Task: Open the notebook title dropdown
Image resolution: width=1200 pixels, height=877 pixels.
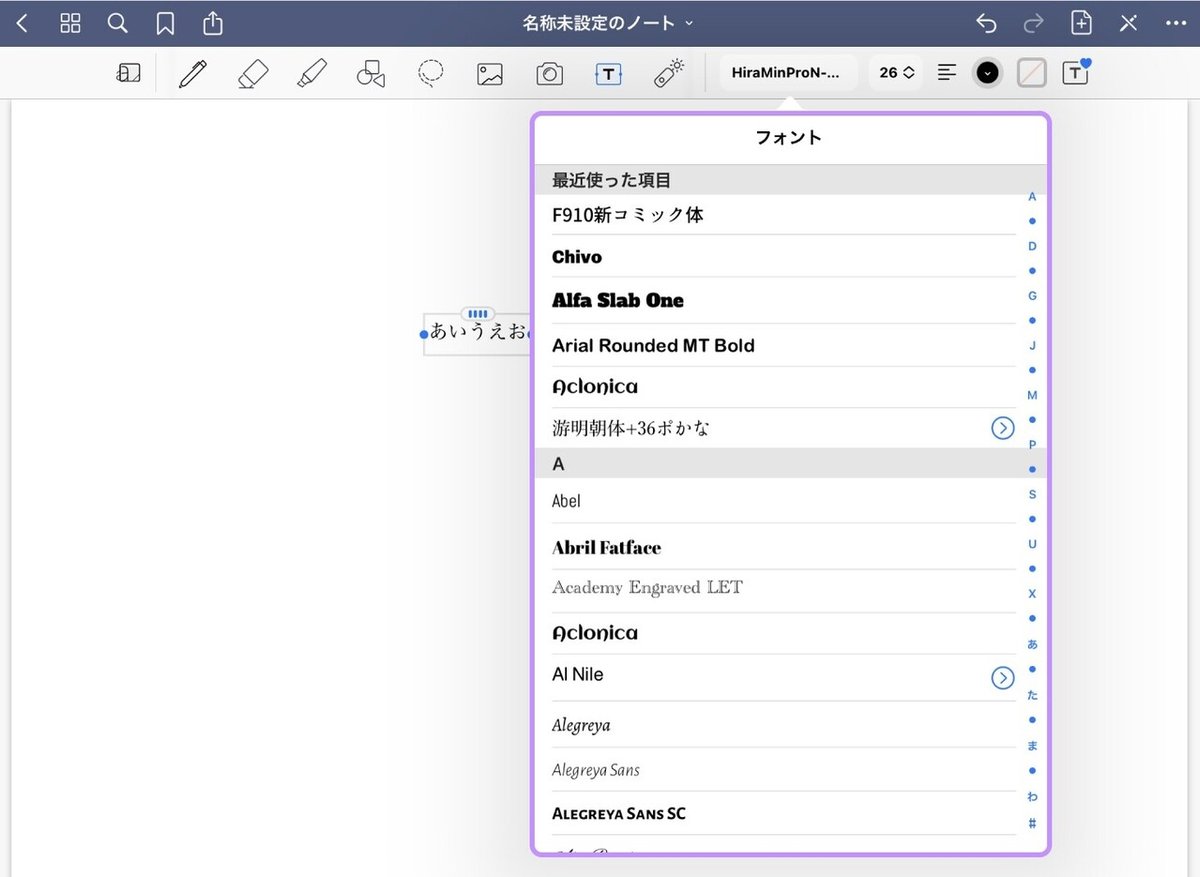Action: click(607, 23)
